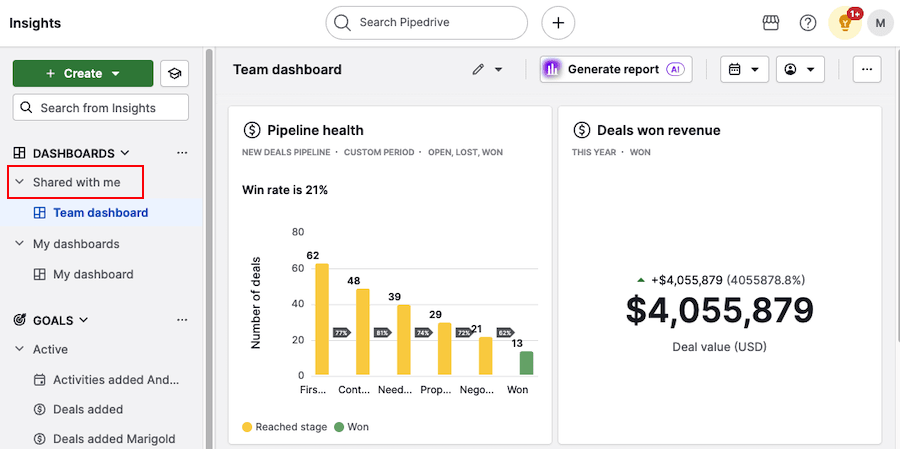Open the Goals section more options
Image resolution: width=900 pixels, height=449 pixels.
pos(182,320)
